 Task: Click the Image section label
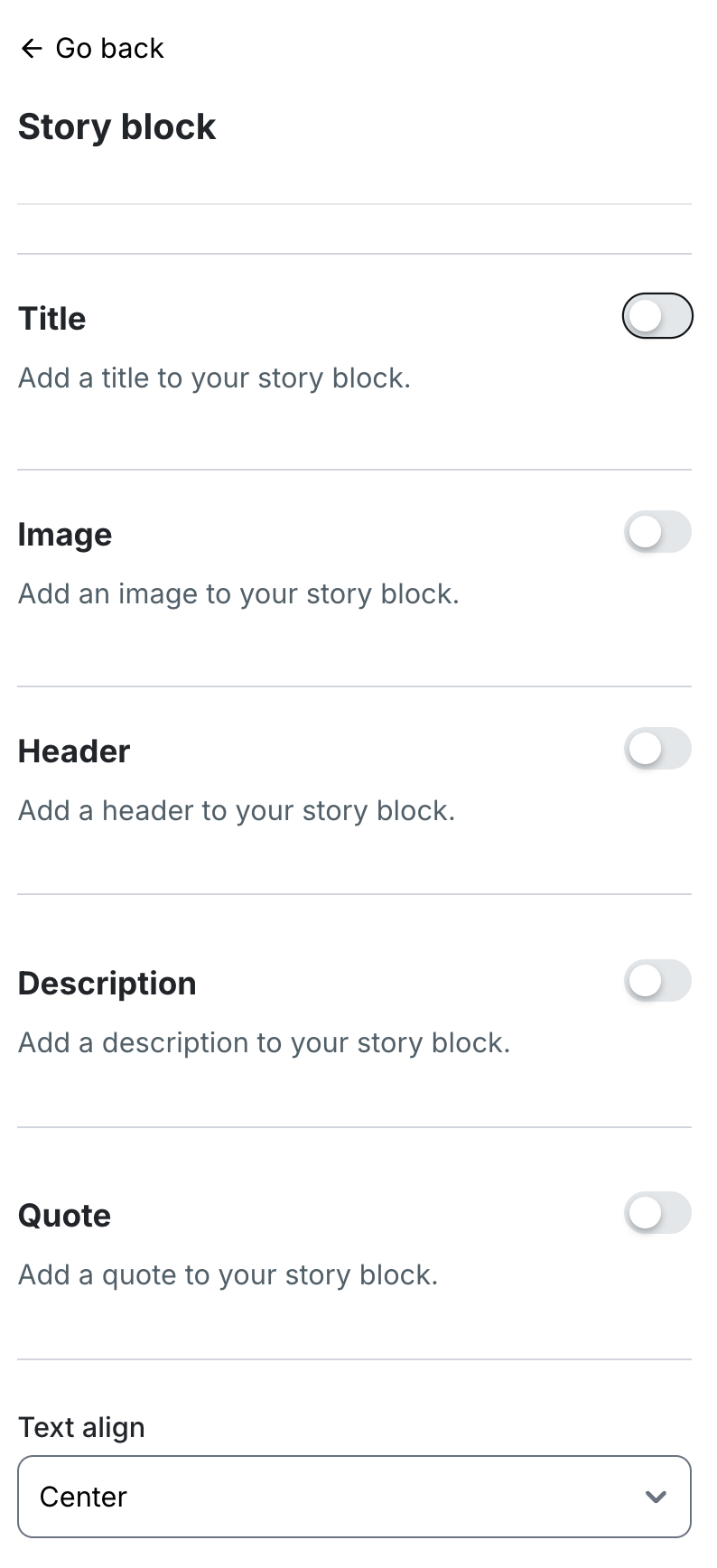pos(65,535)
